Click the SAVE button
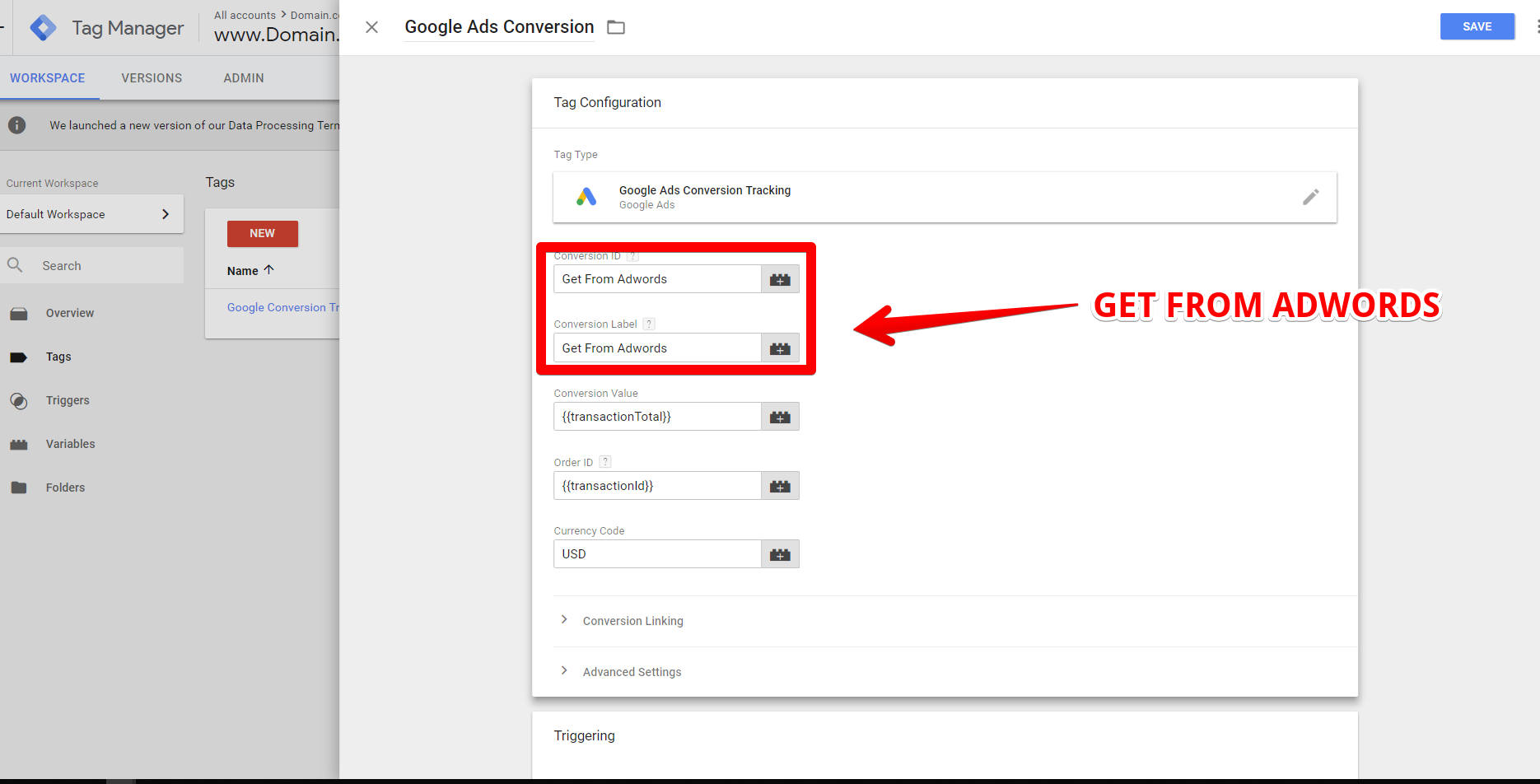1540x784 pixels. [1477, 26]
